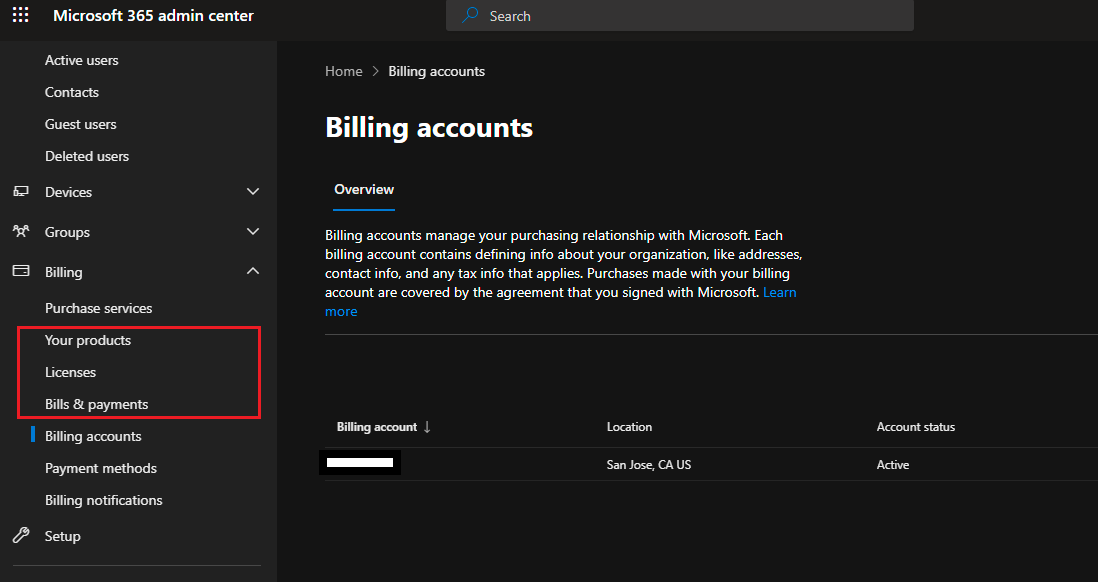Open Guest users page
This screenshot has width=1098, height=582.
click(81, 124)
